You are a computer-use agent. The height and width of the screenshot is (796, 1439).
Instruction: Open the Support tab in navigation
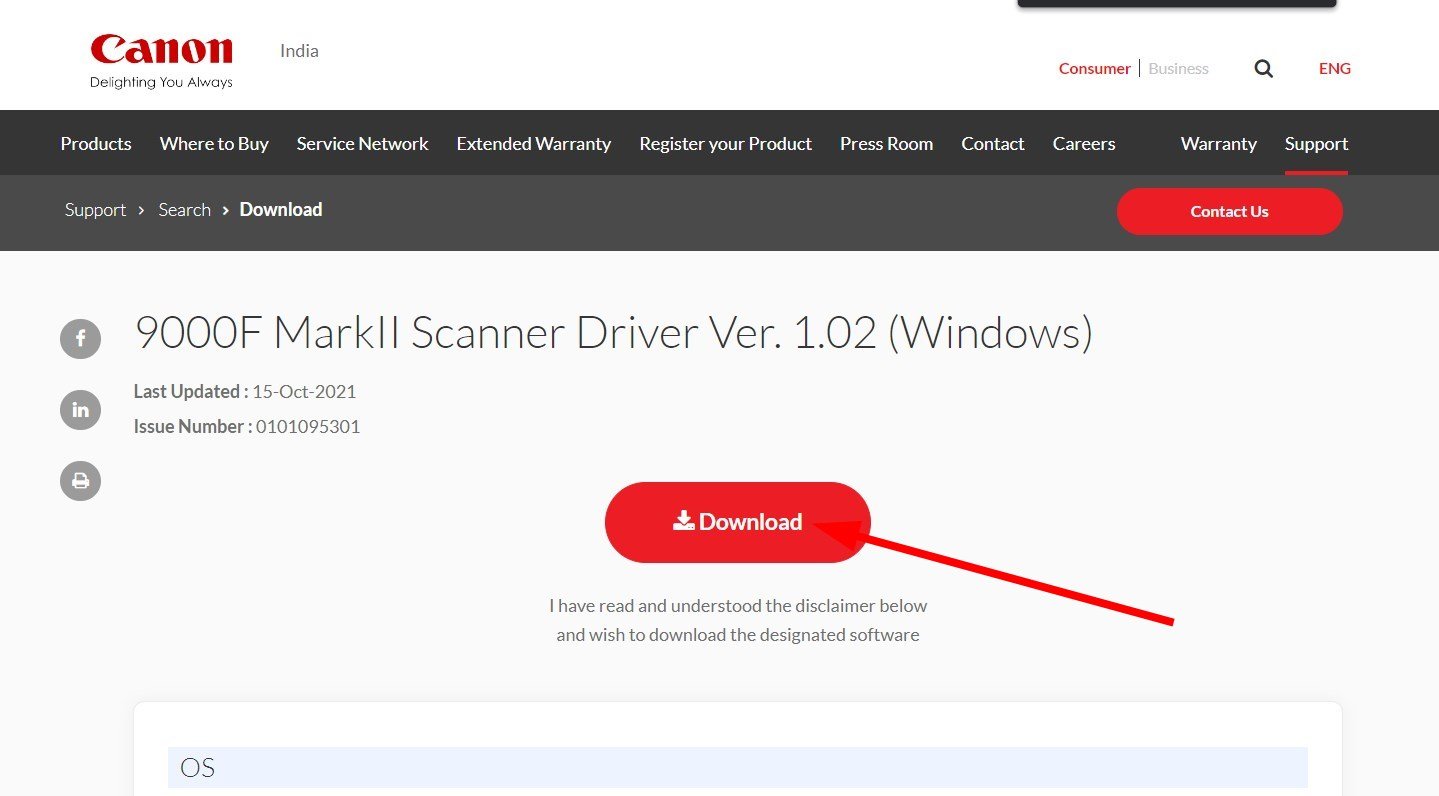pyautogui.click(x=1316, y=144)
